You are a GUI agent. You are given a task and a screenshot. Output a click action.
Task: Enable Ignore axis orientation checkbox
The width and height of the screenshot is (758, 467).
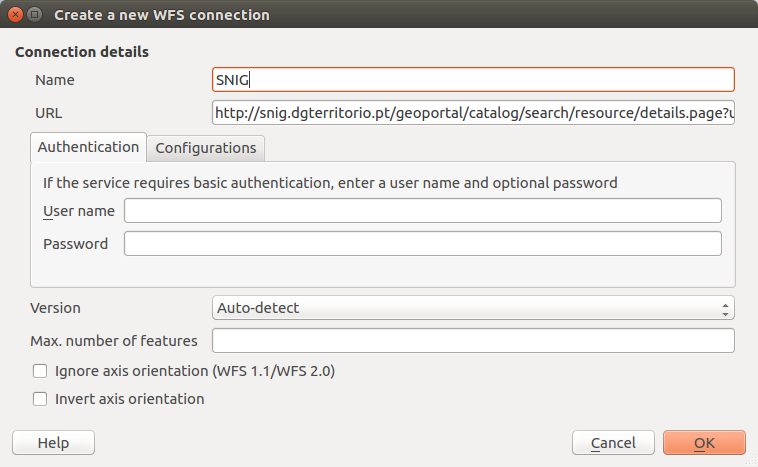[40, 371]
